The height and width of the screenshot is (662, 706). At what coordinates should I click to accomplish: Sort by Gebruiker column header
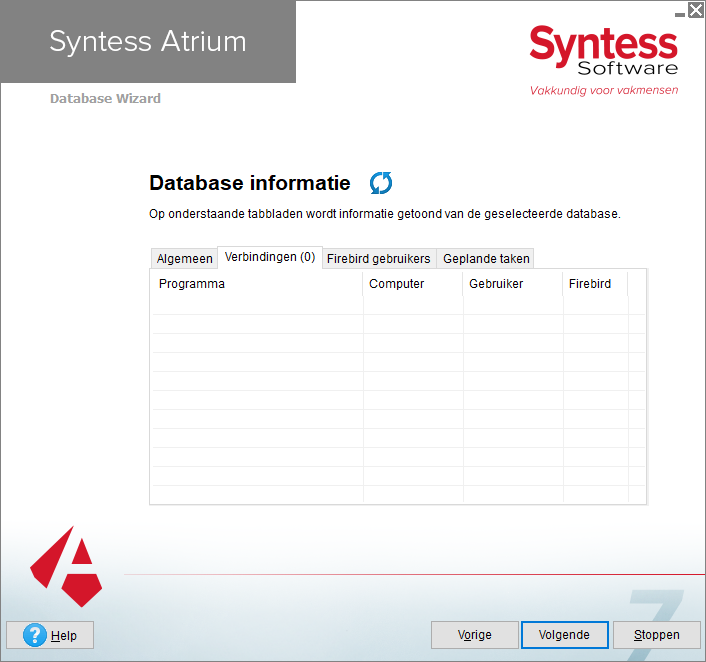tap(513, 284)
